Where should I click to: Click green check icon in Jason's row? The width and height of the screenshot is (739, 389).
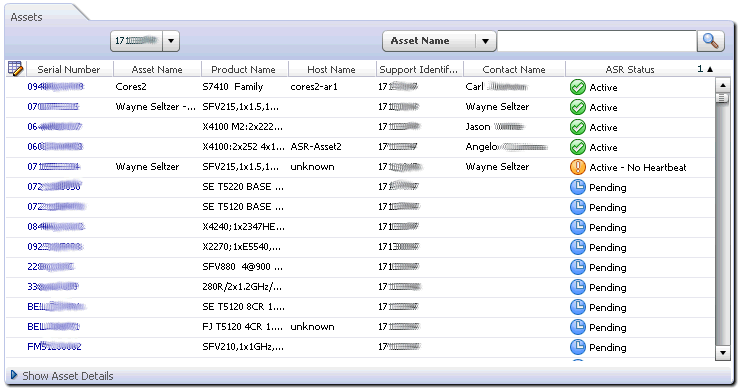click(577, 127)
